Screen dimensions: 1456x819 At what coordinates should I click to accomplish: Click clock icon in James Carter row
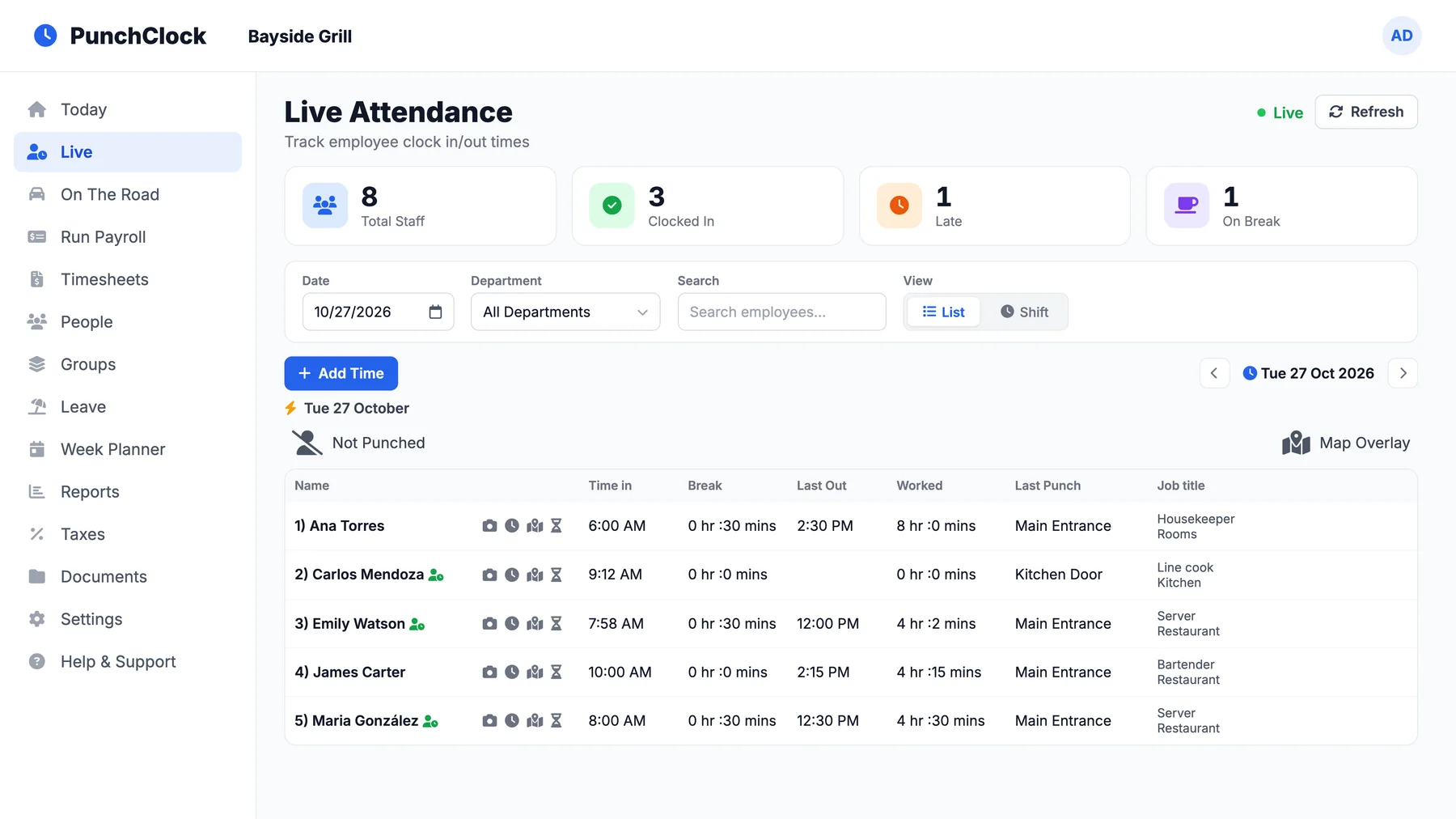(512, 673)
